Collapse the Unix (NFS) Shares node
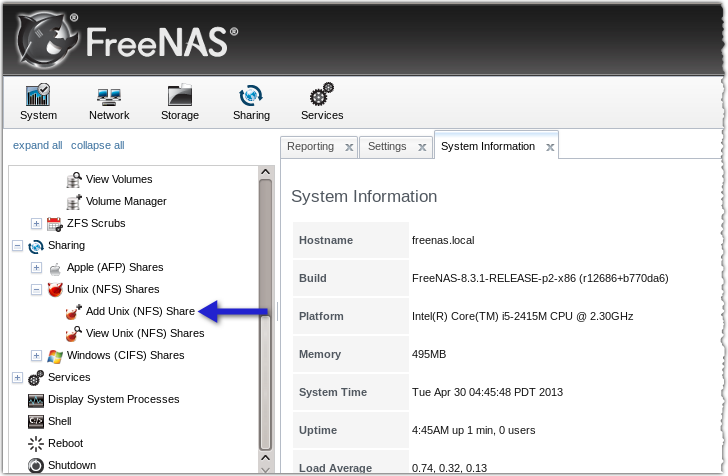728x476 pixels. pyautogui.click(x=36, y=290)
